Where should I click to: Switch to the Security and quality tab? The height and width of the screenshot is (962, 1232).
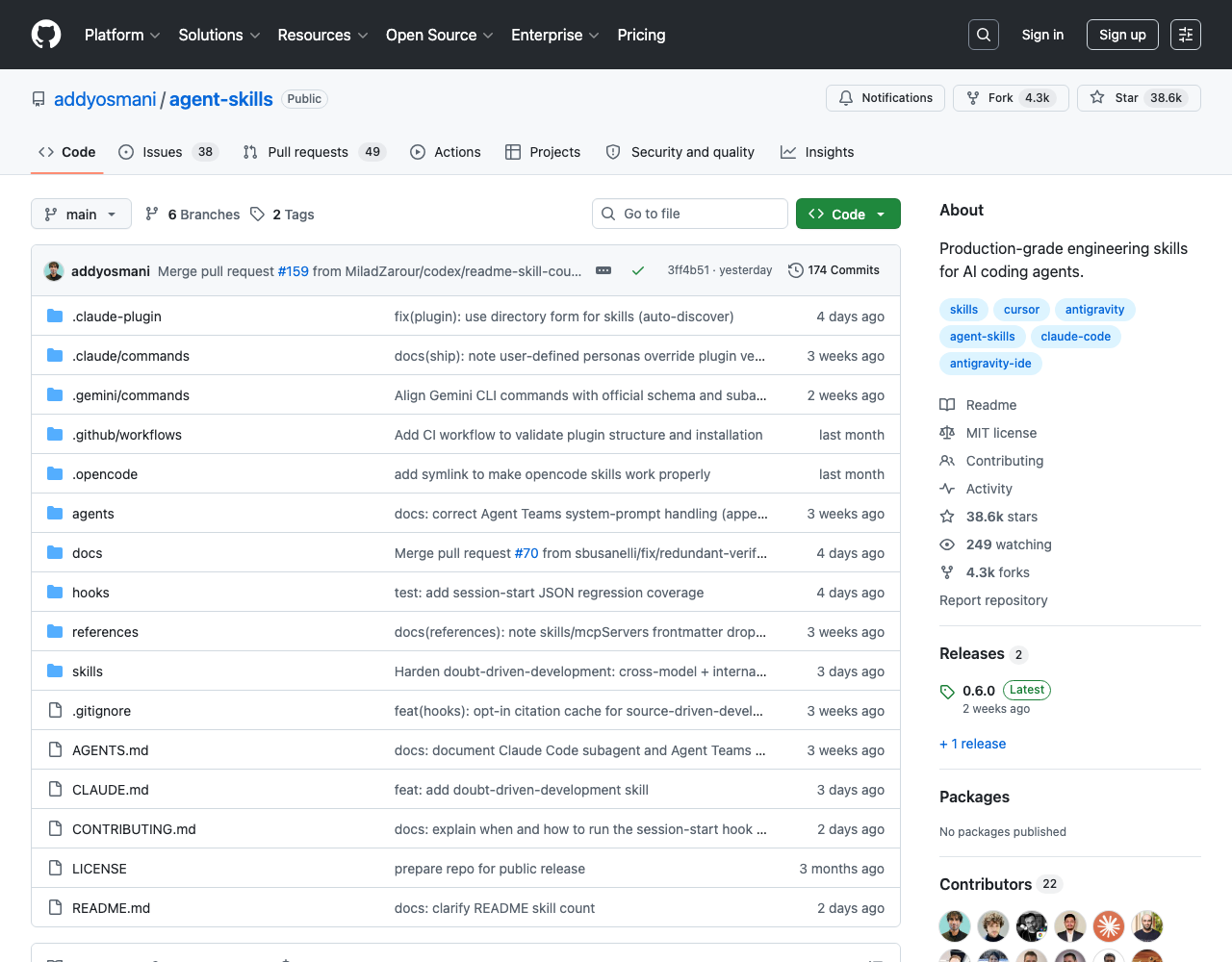pyautogui.click(x=680, y=152)
